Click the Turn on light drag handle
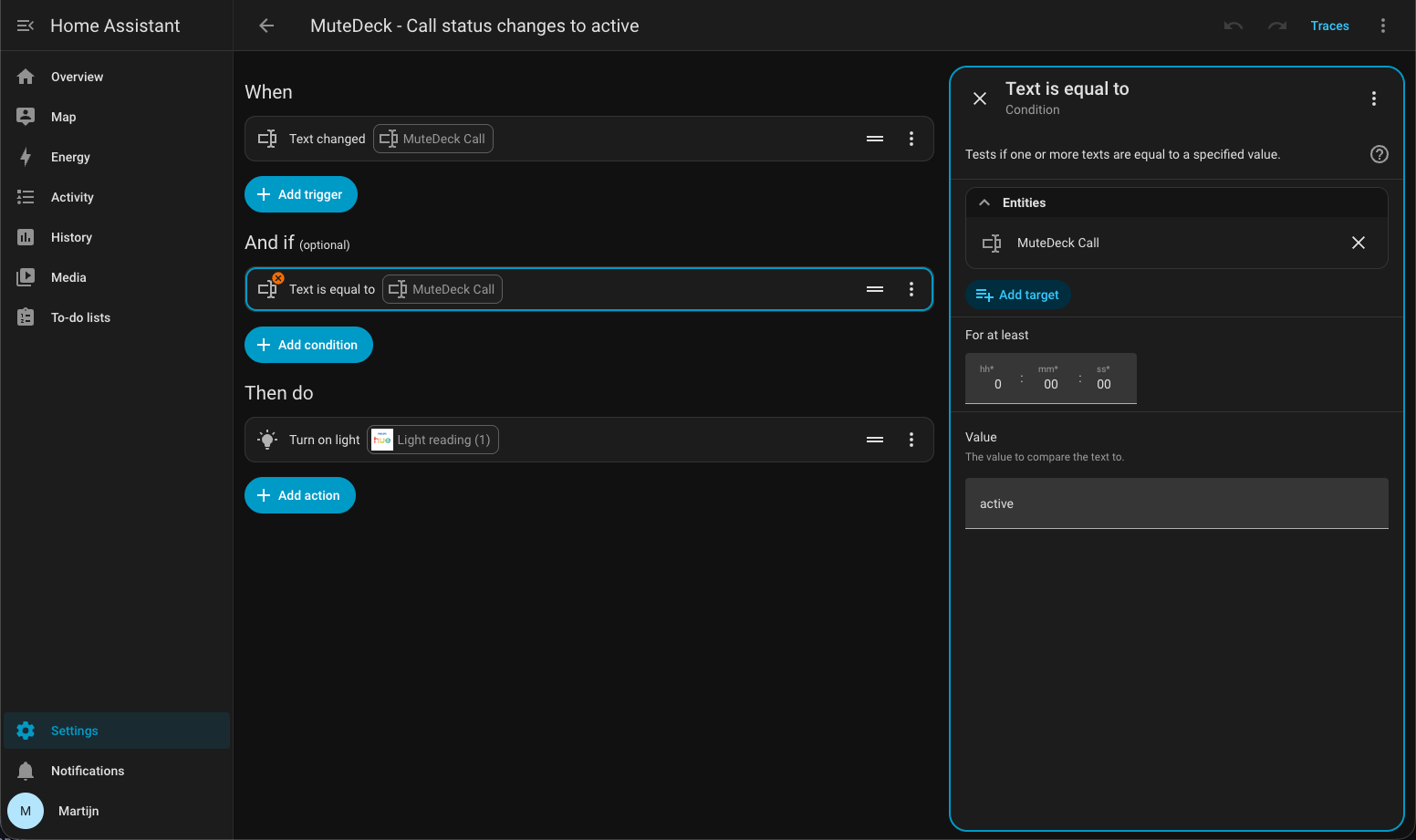Screen dimensions: 1416x840 [x=875, y=440]
